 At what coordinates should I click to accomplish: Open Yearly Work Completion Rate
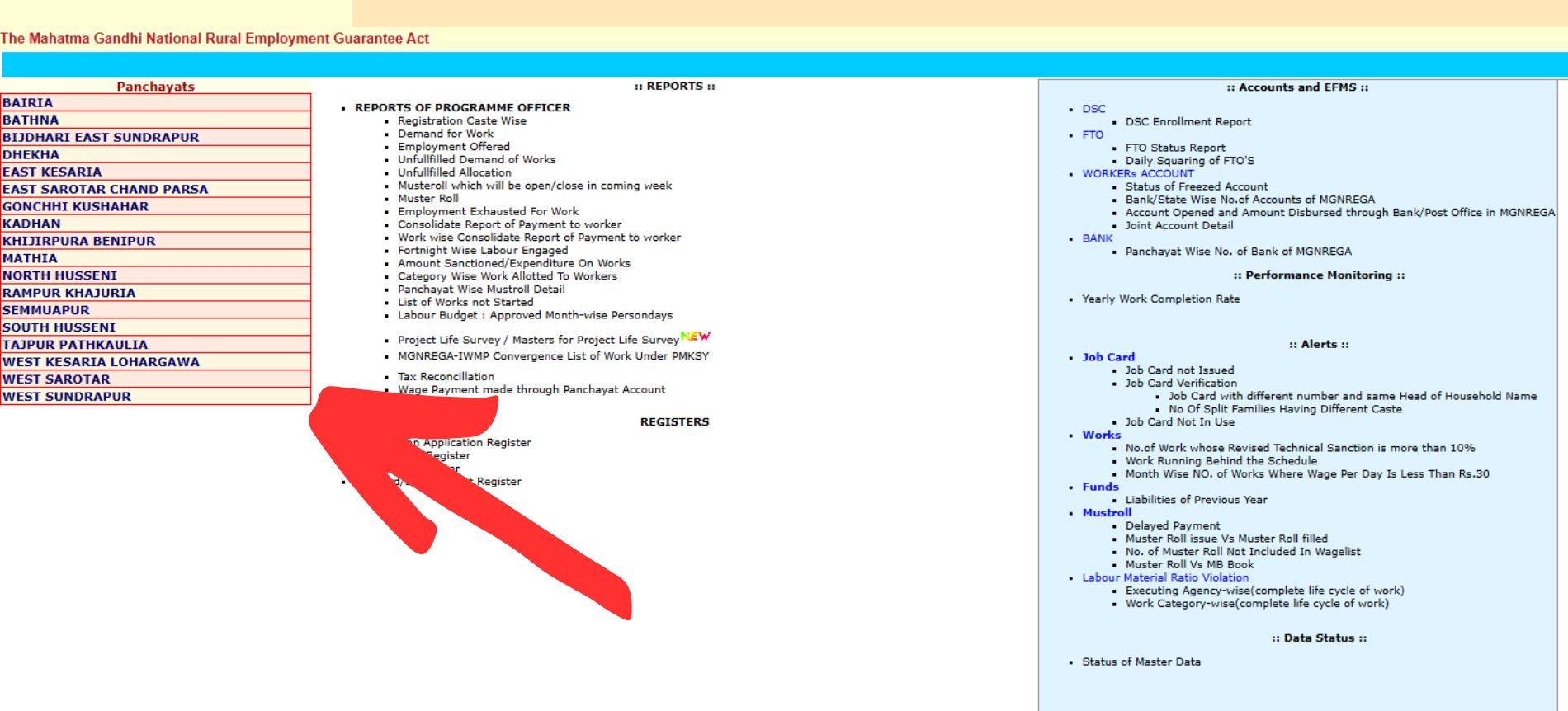coord(1160,299)
